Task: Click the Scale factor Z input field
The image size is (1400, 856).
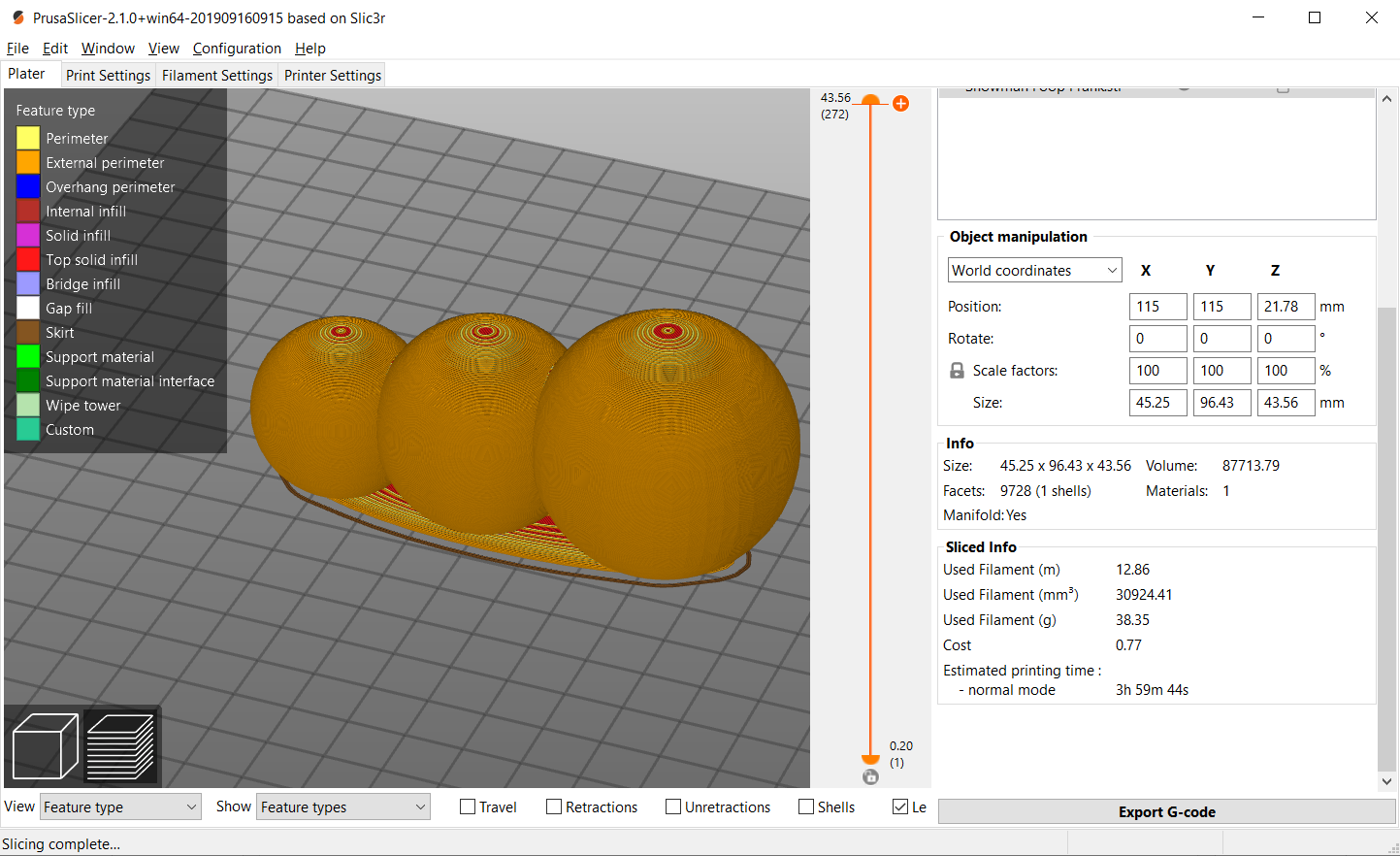Action: (x=1286, y=371)
